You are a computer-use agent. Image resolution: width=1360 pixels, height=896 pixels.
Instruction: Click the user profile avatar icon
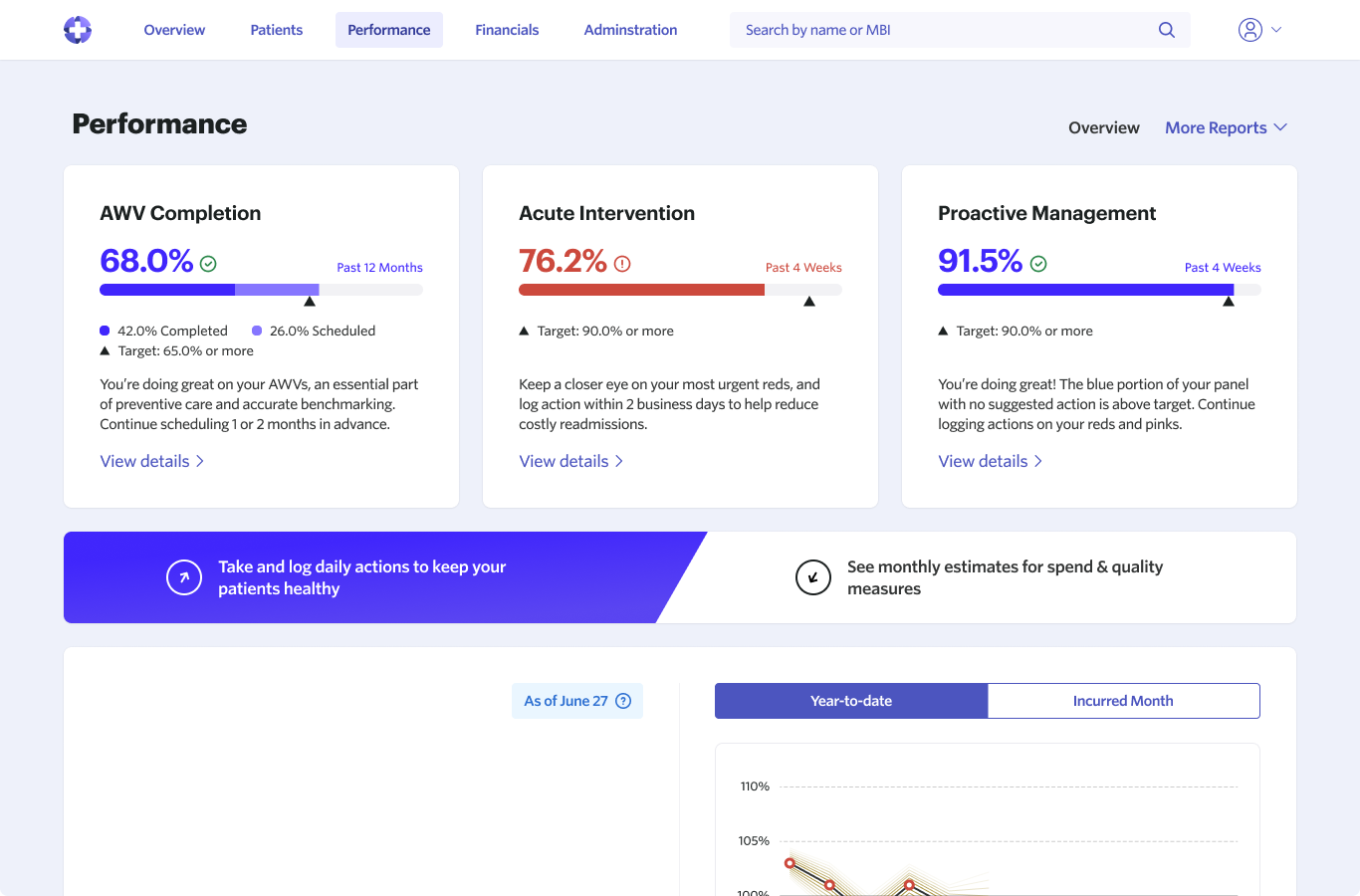click(x=1249, y=30)
